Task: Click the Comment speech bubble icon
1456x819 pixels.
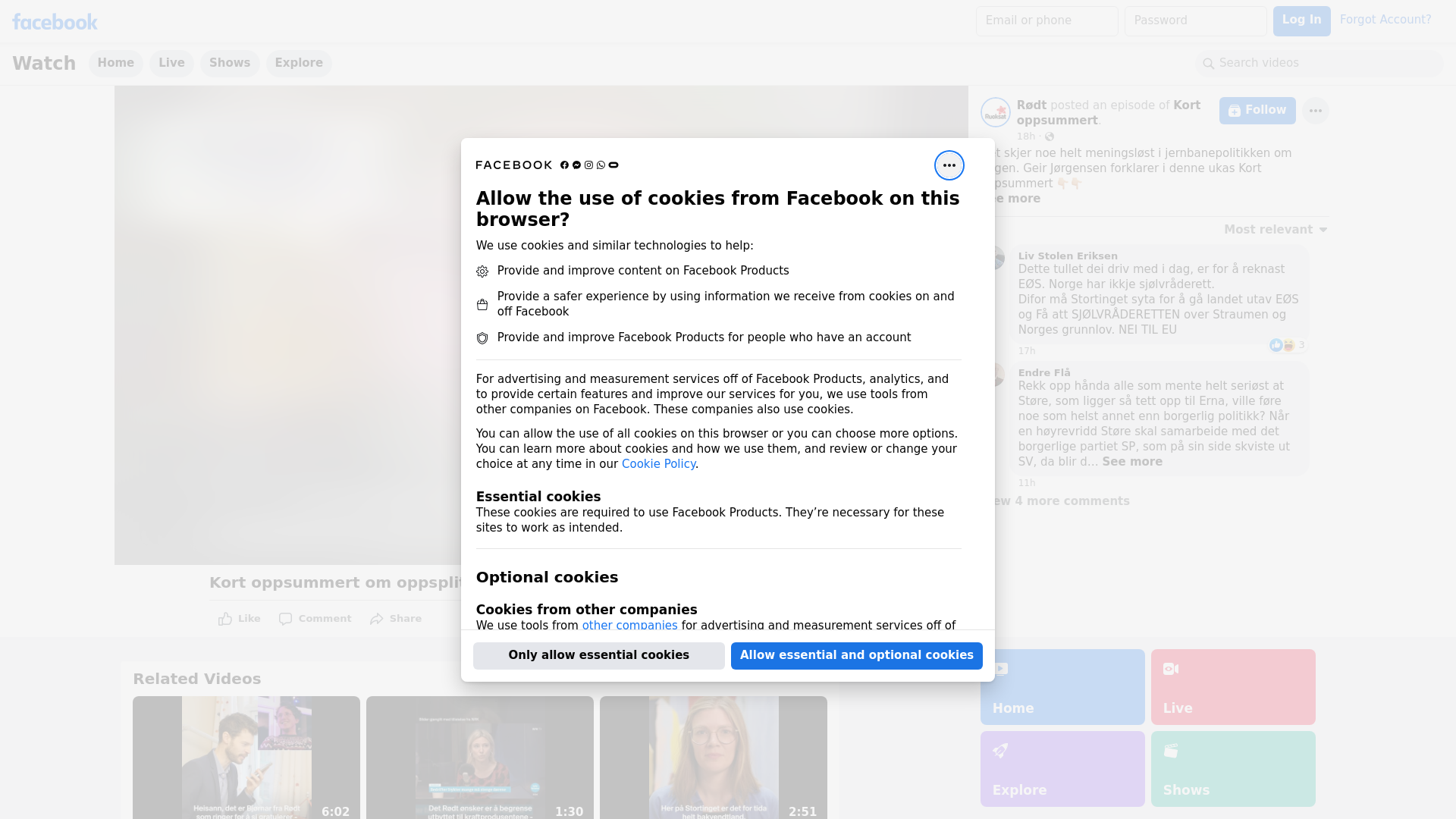Action: pos(285,619)
